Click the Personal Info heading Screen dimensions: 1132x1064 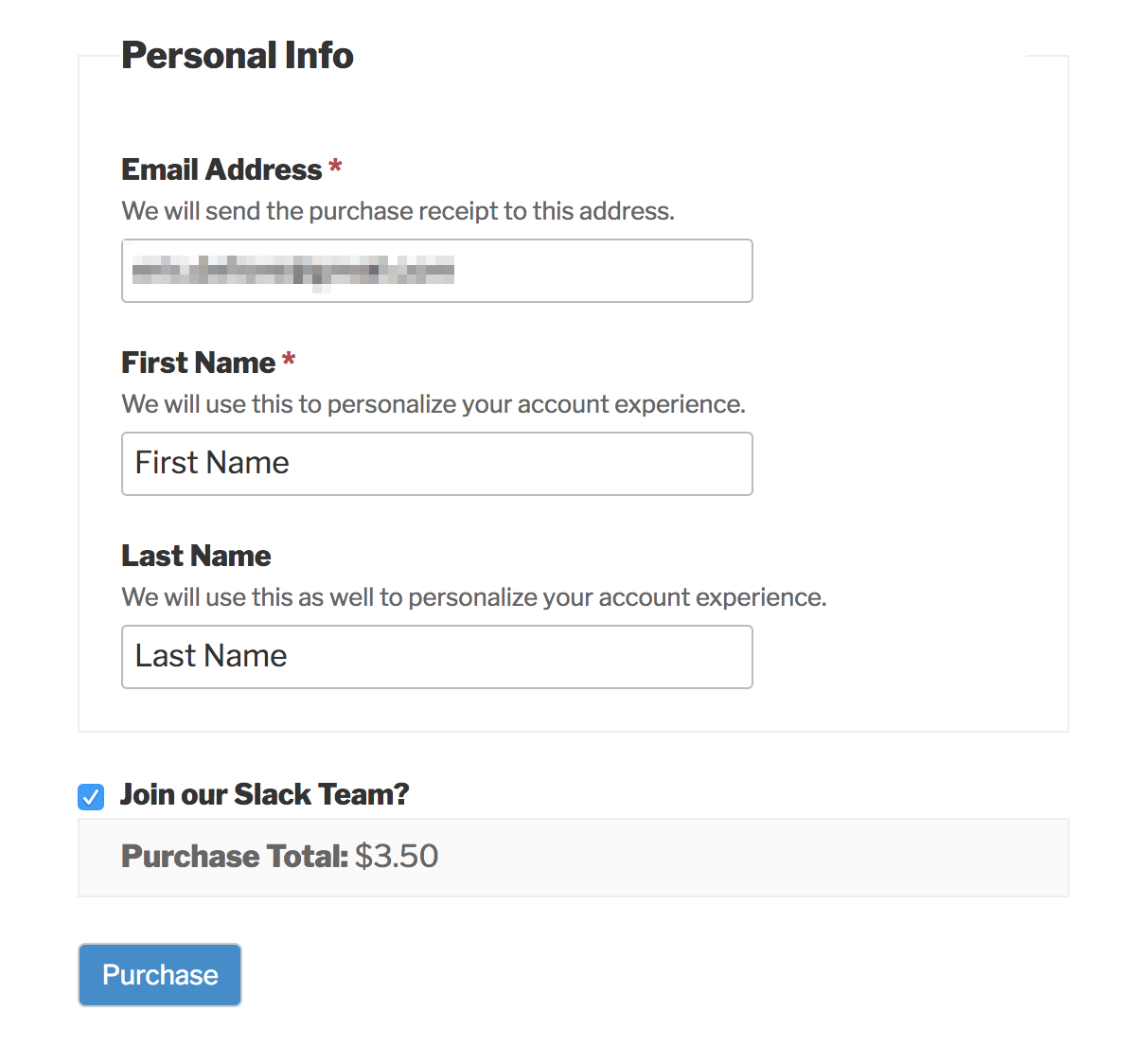pos(238,56)
